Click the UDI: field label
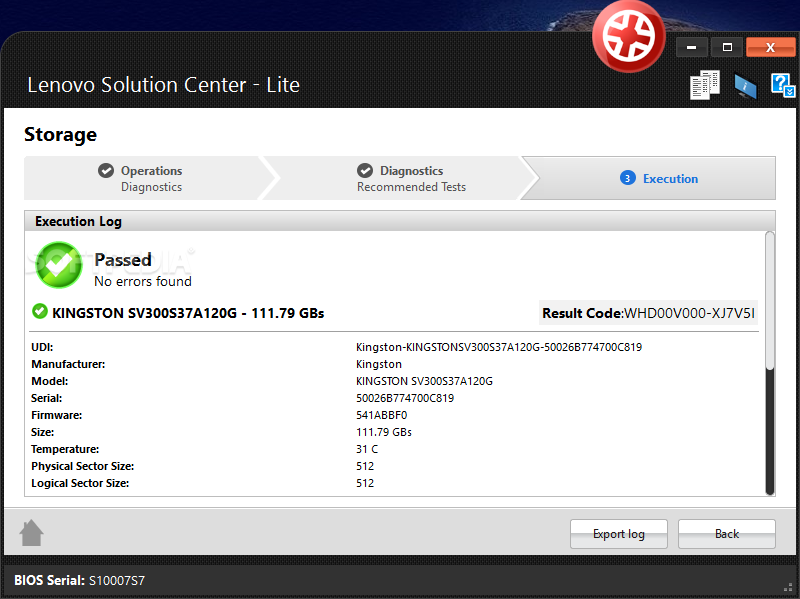This screenshot has height=599, width=800. (x=42, y=347)
